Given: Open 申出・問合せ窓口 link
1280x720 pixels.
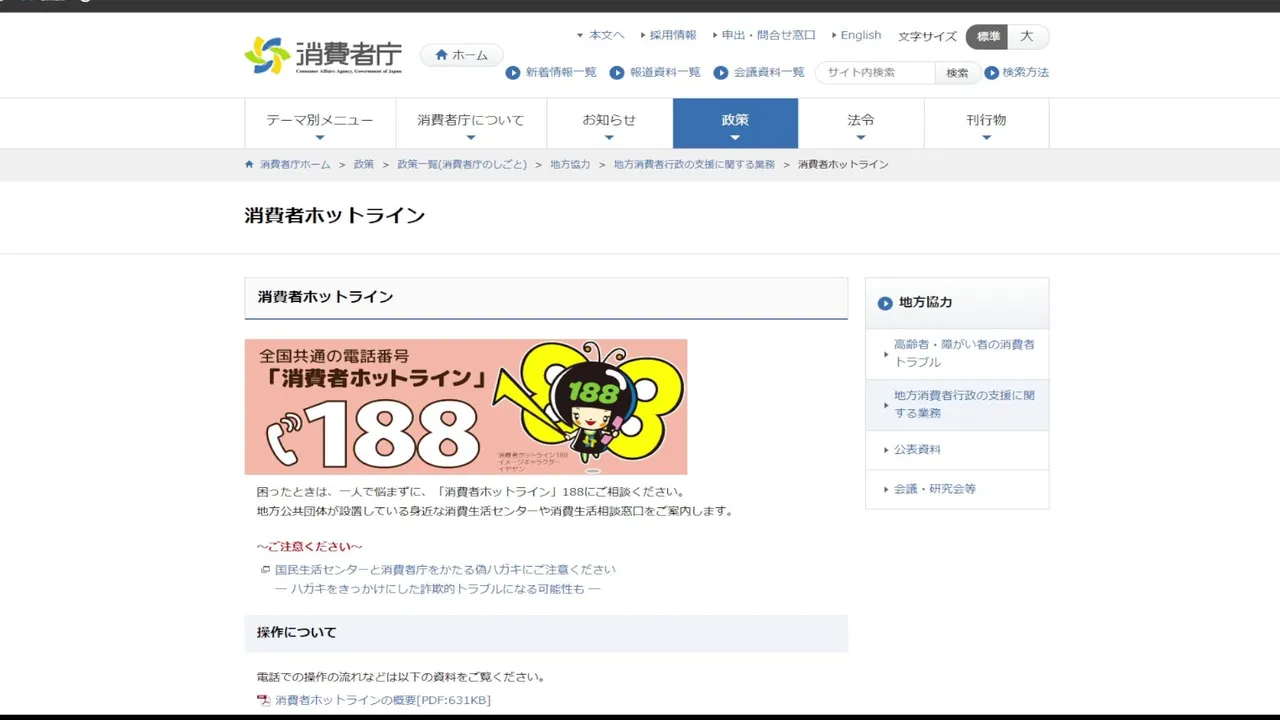Looking at the screenshot, I should click(x=769, y=35).
